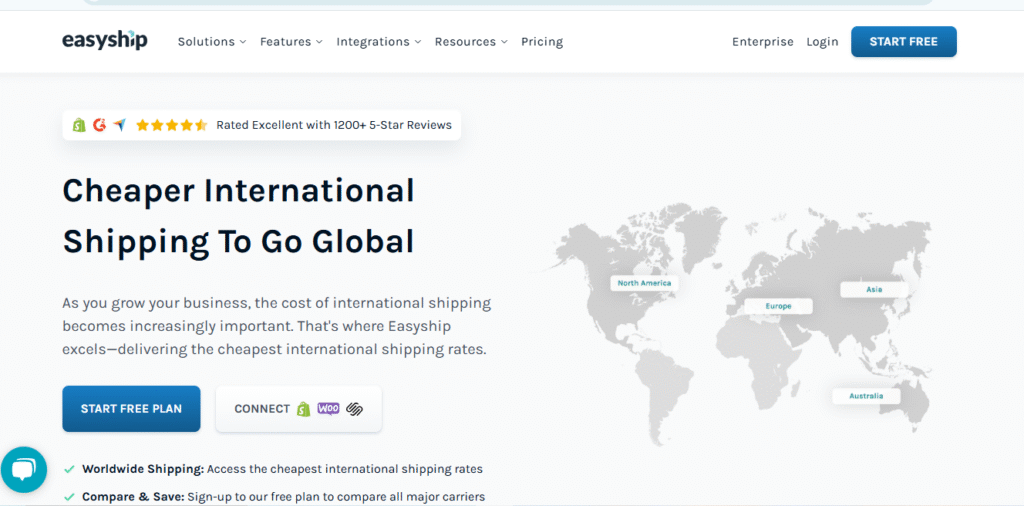The width and height of the screenshot is (1024, 506).
Task: Select the North America map label
Action: 645,283
